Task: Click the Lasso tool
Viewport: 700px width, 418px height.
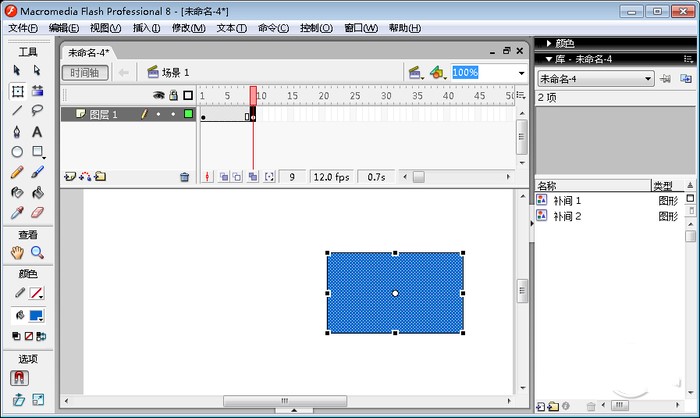Action: coord(37,111)
